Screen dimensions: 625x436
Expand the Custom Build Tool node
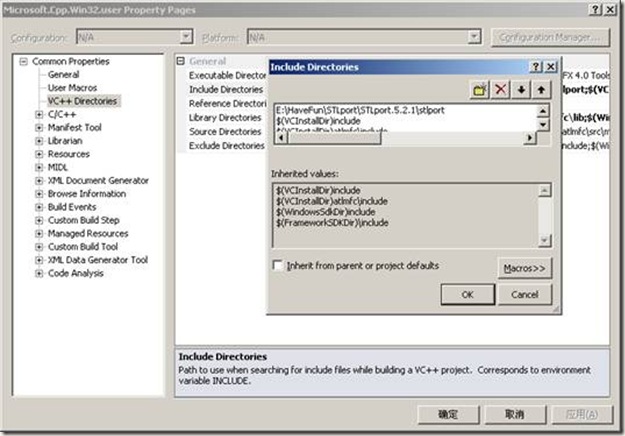tap(39, 247)
